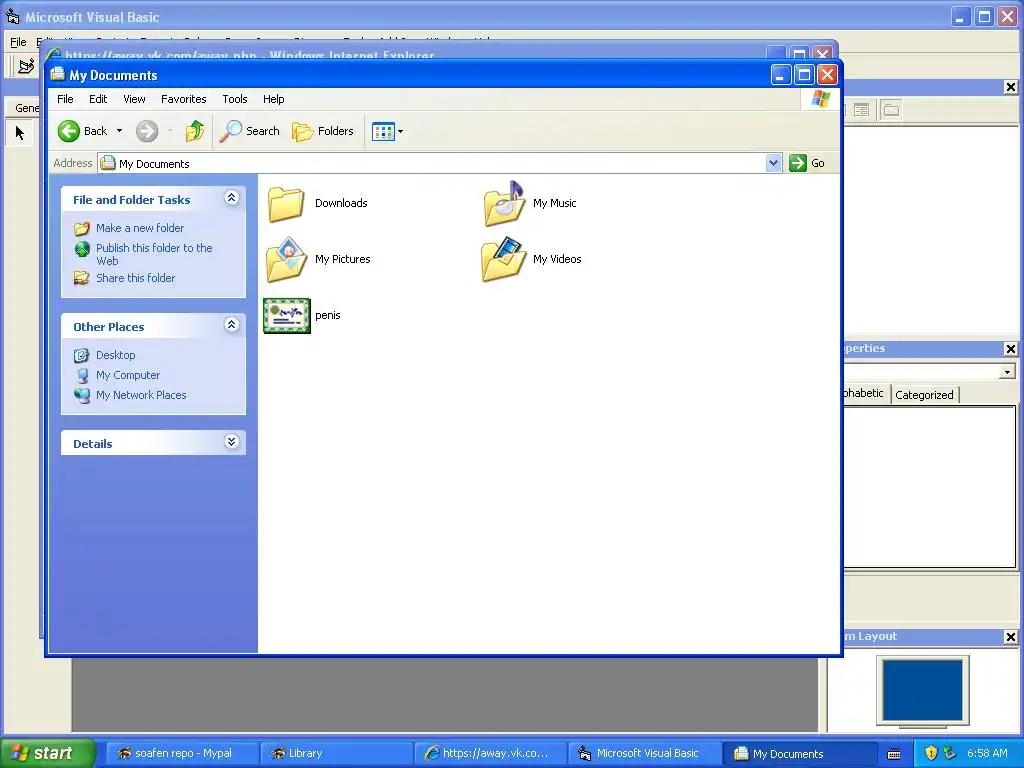Click the Desktop icon in Other Places
Viewport: 1024px width, 768px height.
tap(82, 355)
